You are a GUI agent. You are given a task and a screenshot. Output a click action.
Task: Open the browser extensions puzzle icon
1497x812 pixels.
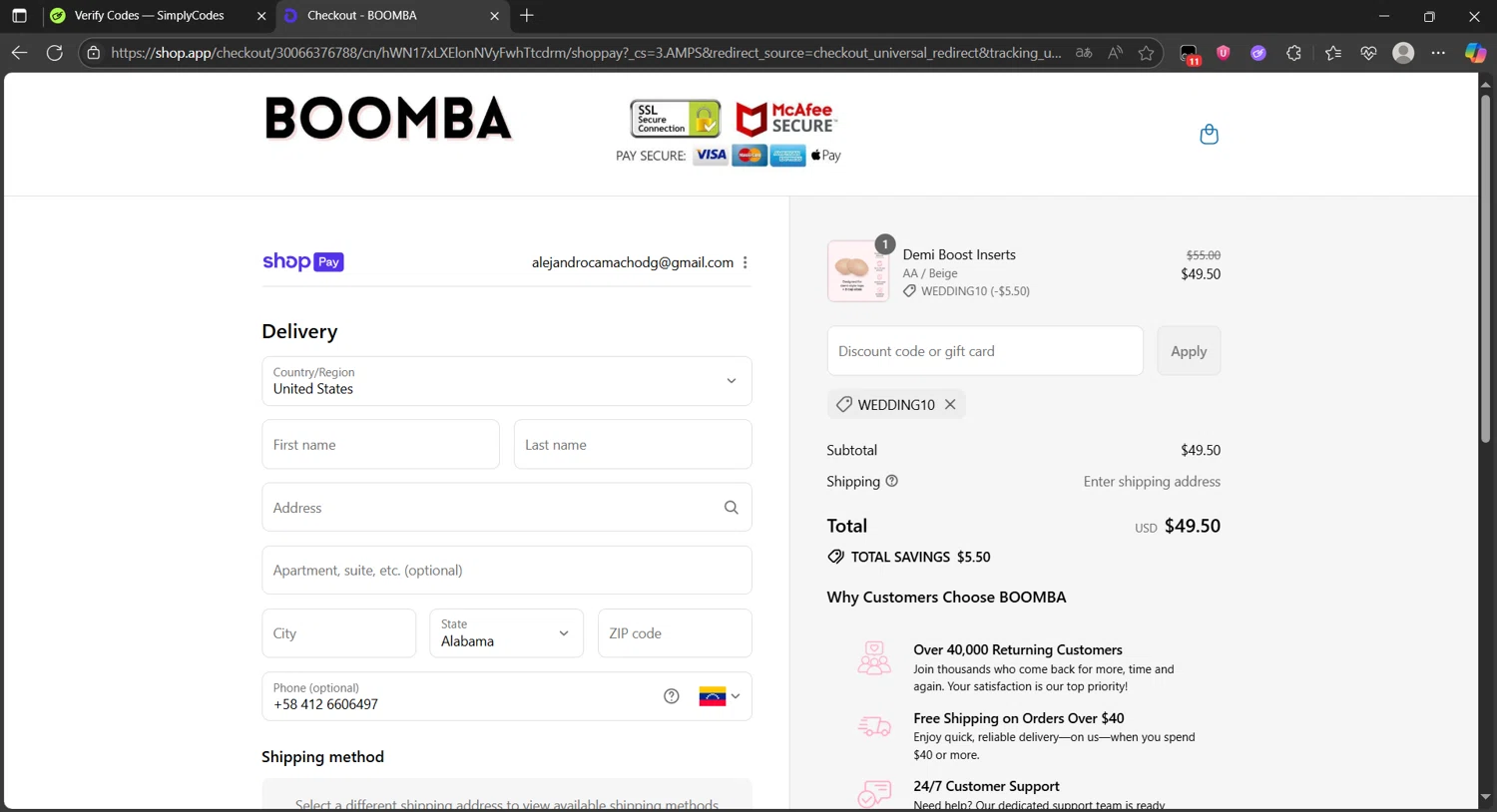[x=1294, y=53]
